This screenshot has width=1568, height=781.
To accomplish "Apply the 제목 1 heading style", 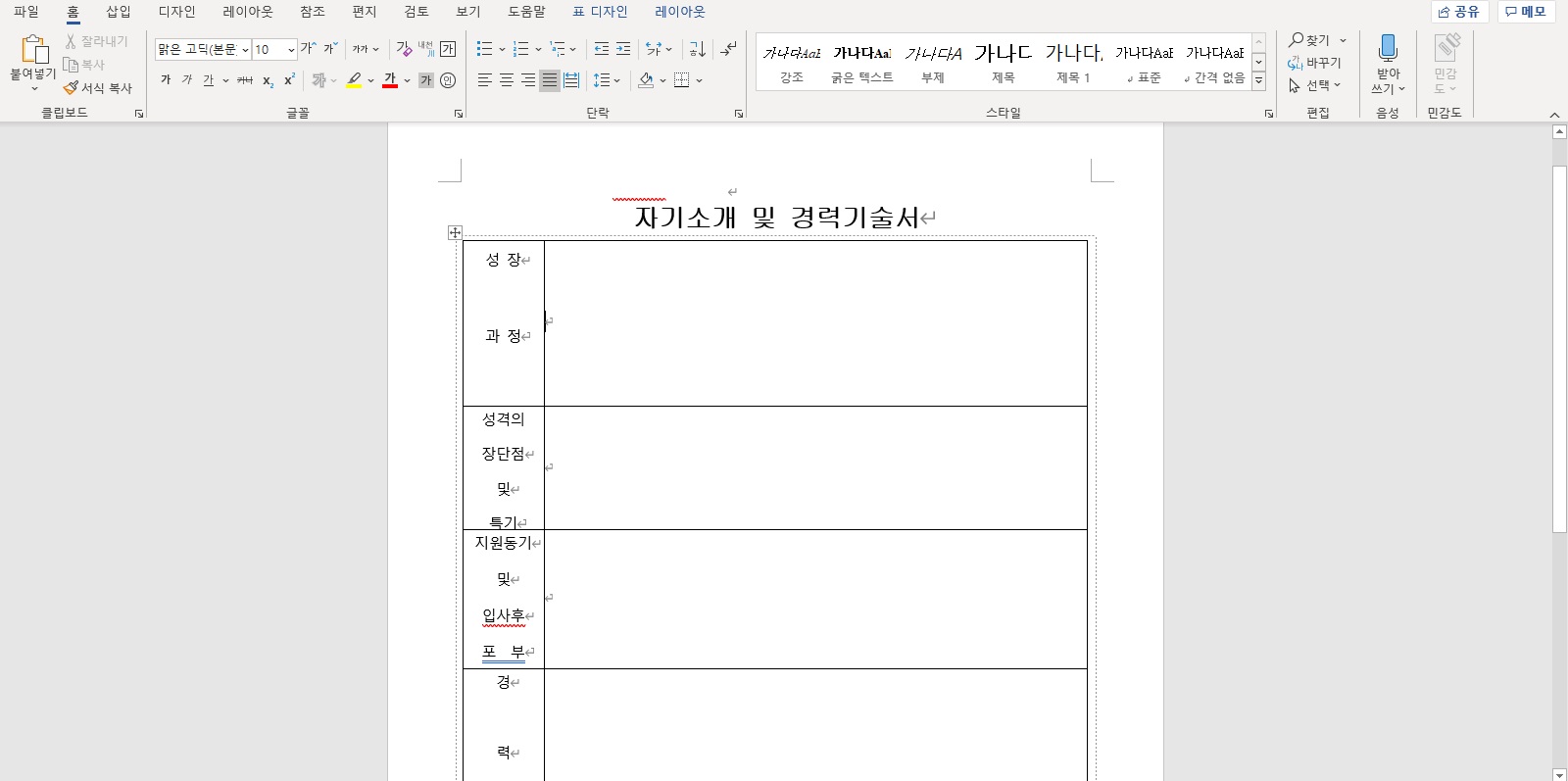I will pyautogui.click(x=1073, y=62).
